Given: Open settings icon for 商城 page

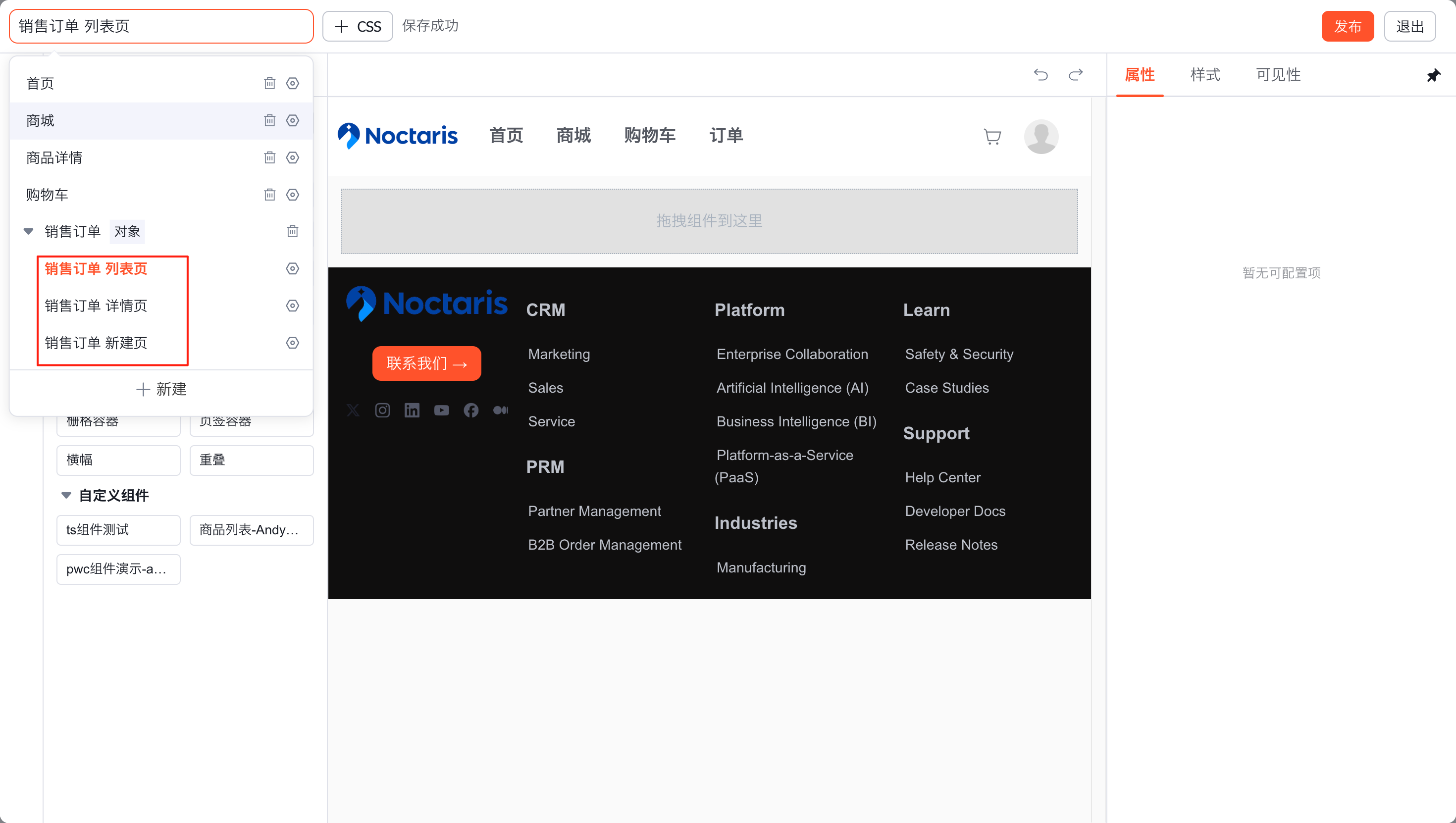Looking at the screenshot, I should coord(292,120).
